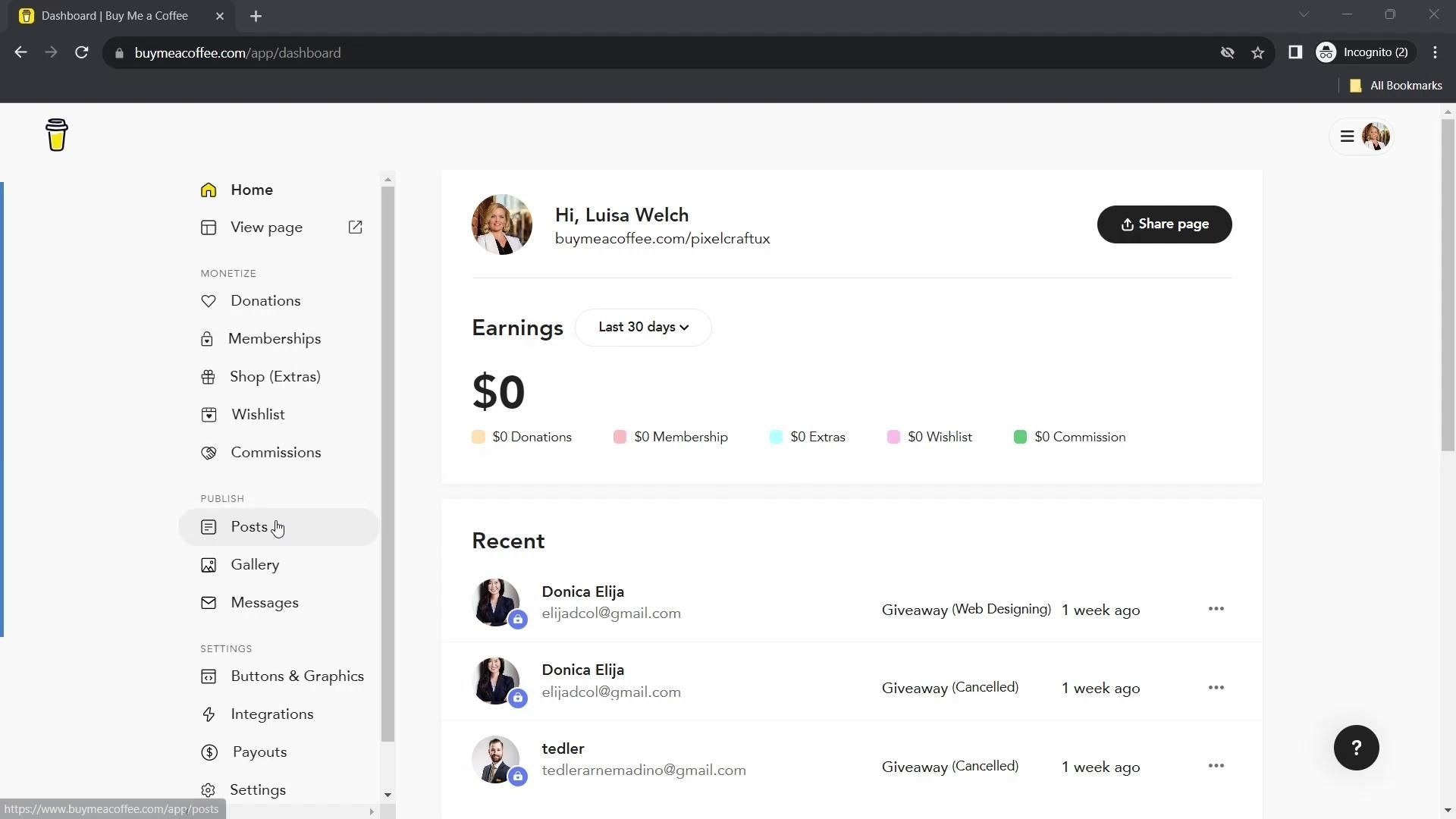The height and width of the screenshot is (819, 1456).
Task: Click the Messages envelope icon
Action: click(x=209, y=603)
